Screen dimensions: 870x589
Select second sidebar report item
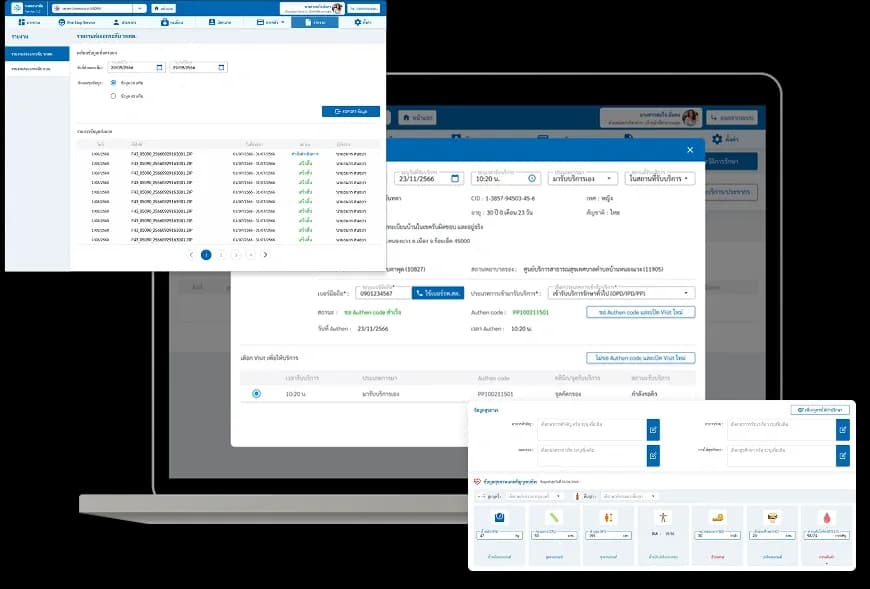tap(37, 69)
